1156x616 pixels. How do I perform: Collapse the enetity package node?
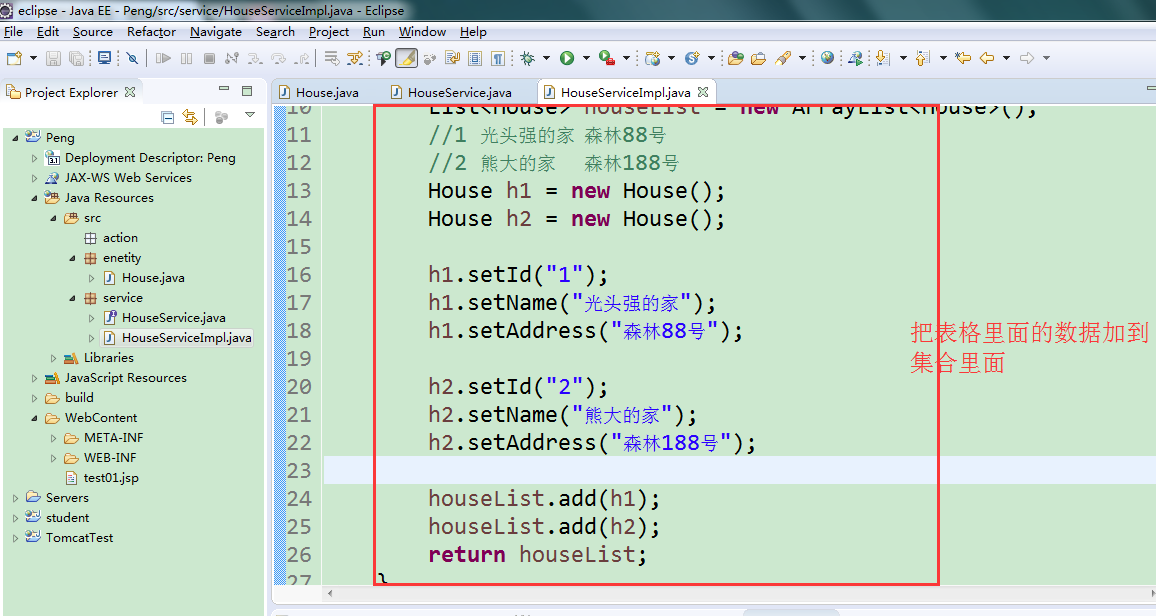point(72,258)
